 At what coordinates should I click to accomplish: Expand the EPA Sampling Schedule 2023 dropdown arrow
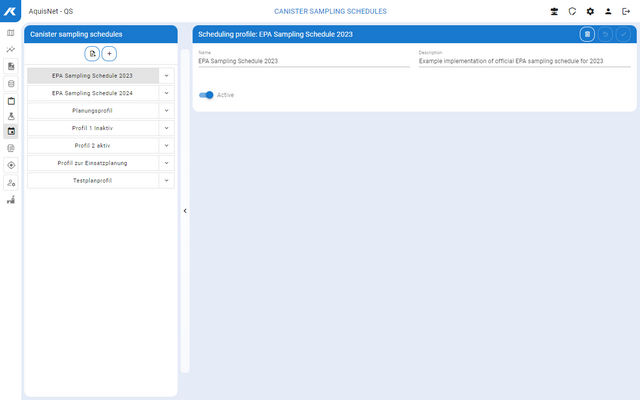pos(167,75)
